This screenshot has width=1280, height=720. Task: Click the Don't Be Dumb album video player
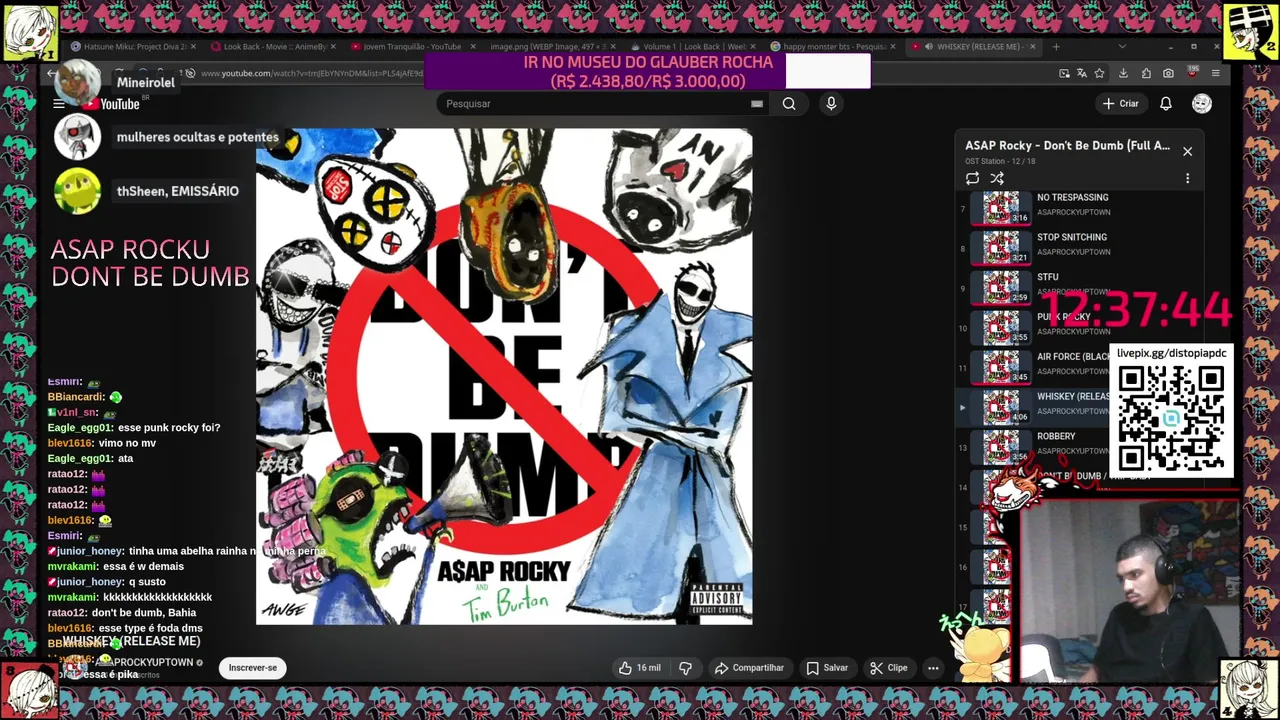pyautogui.click(x=504, y=377)
